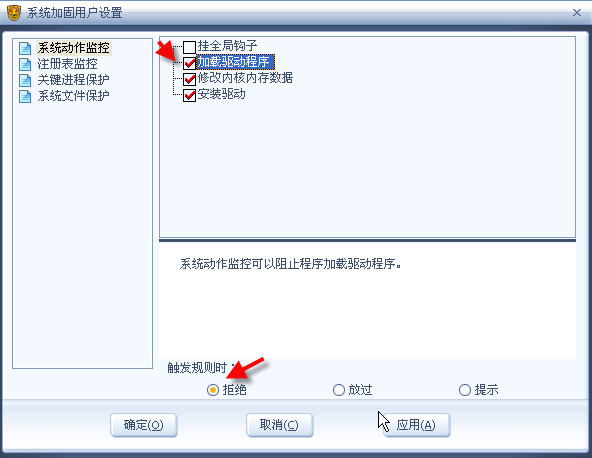Click the 取消(C) button
This screenshot has height=458, width=592.
pos(279,425)
